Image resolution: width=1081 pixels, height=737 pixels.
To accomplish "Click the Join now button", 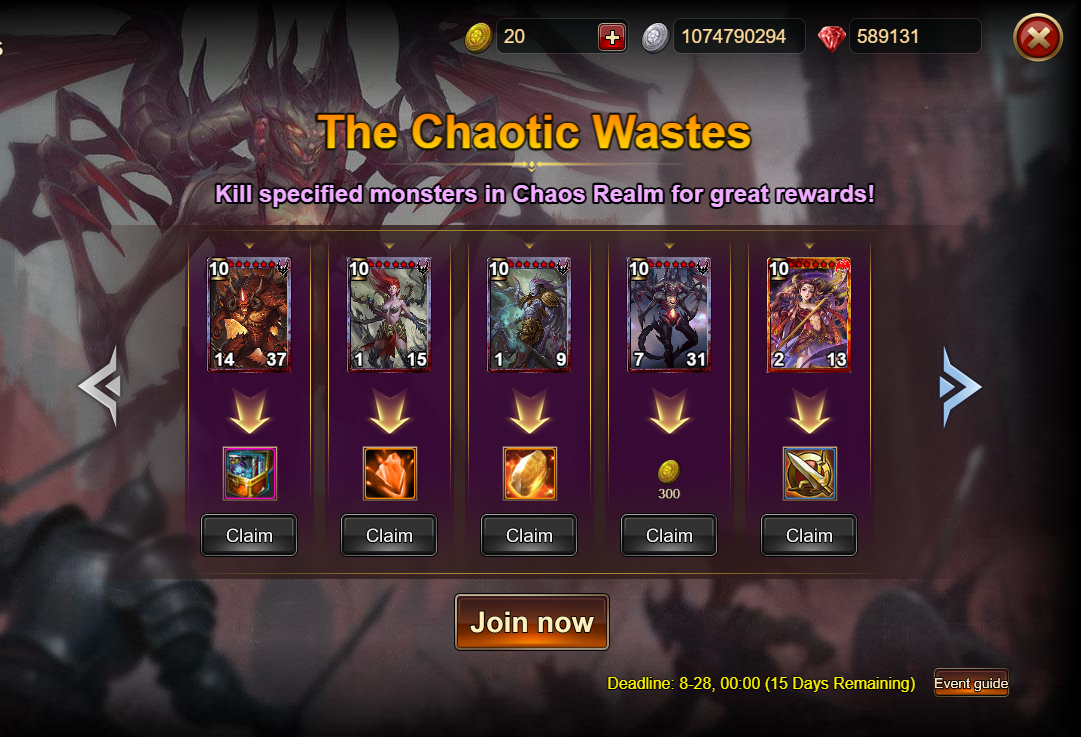I will point(532,622).
